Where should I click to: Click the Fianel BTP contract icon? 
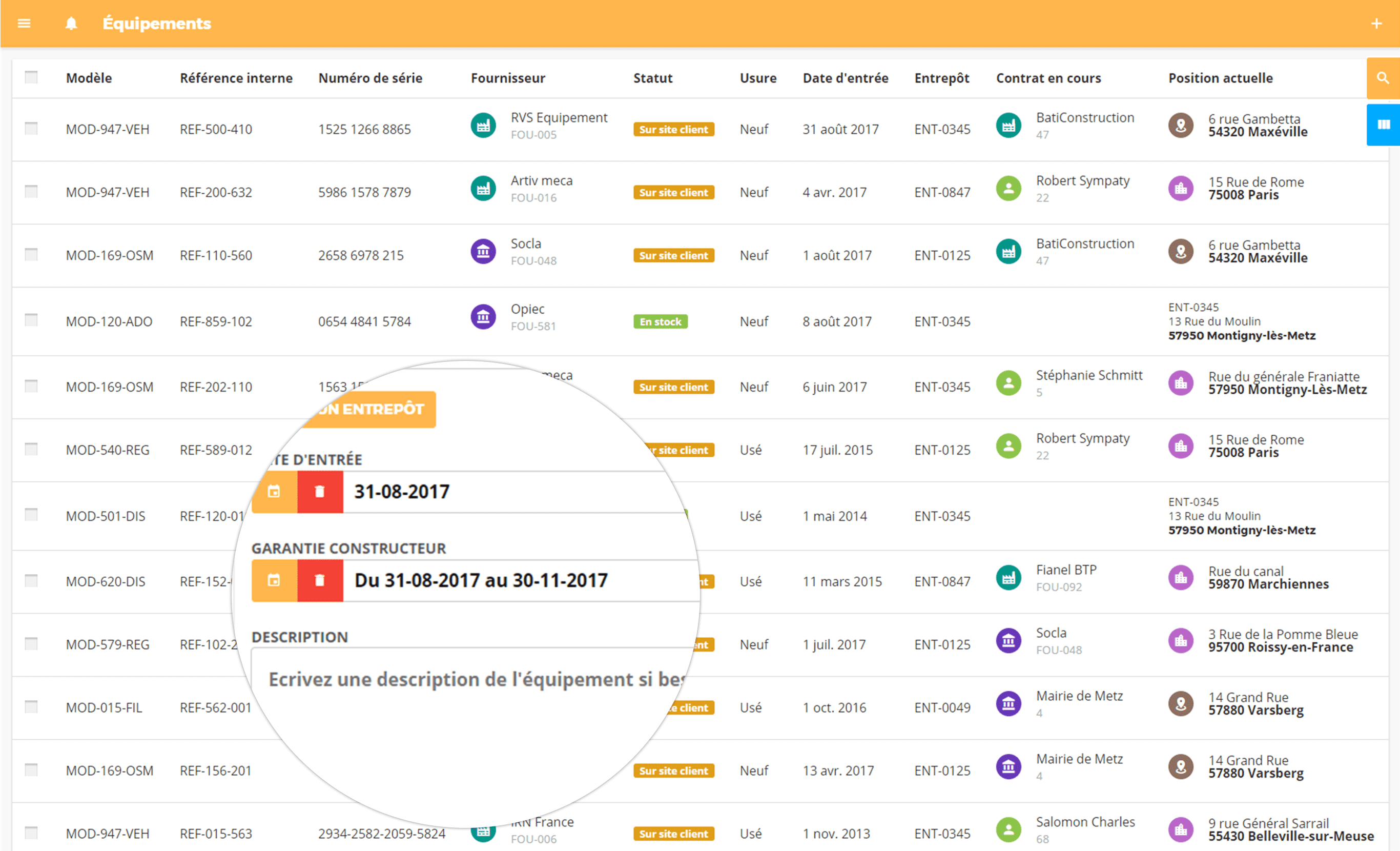[1008, 578]
